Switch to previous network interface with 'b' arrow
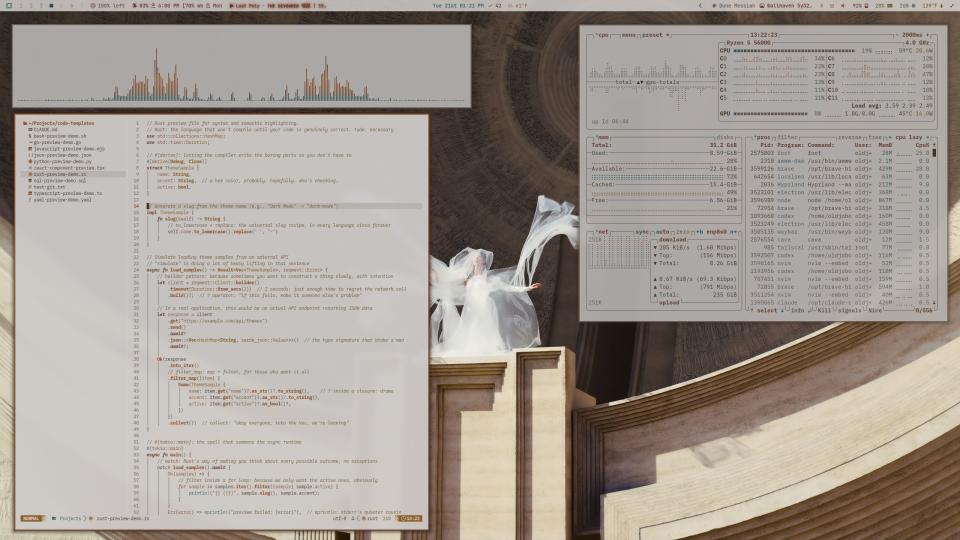The image size is (960, 540). click(x=700, y=231)
